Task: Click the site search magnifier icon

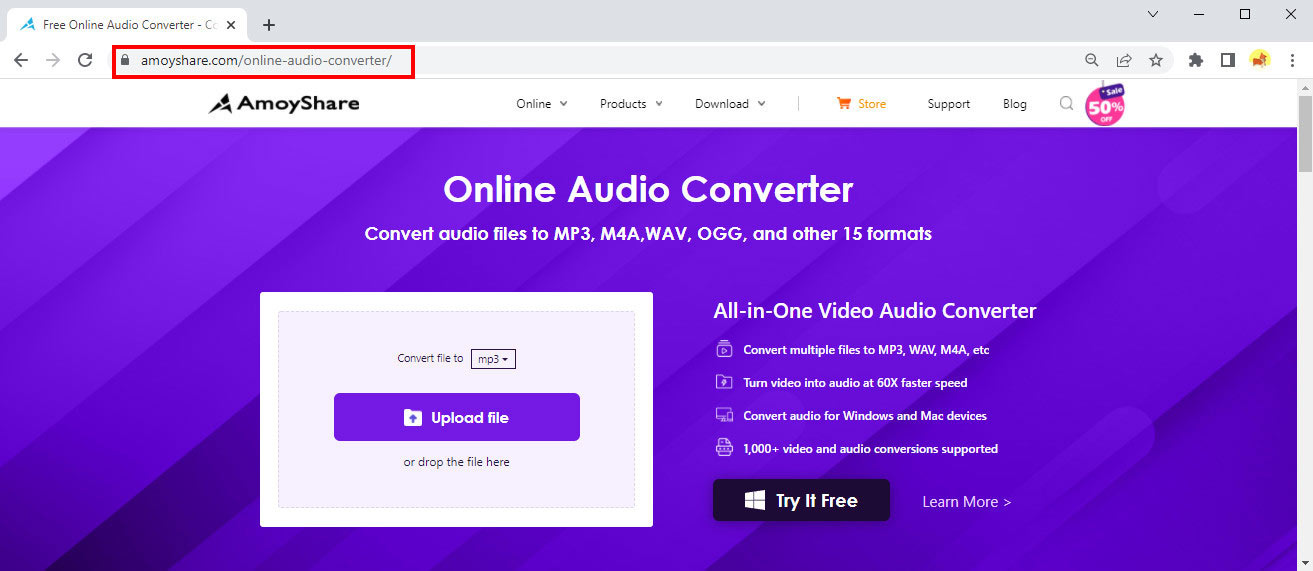Action: [1067, 103]
